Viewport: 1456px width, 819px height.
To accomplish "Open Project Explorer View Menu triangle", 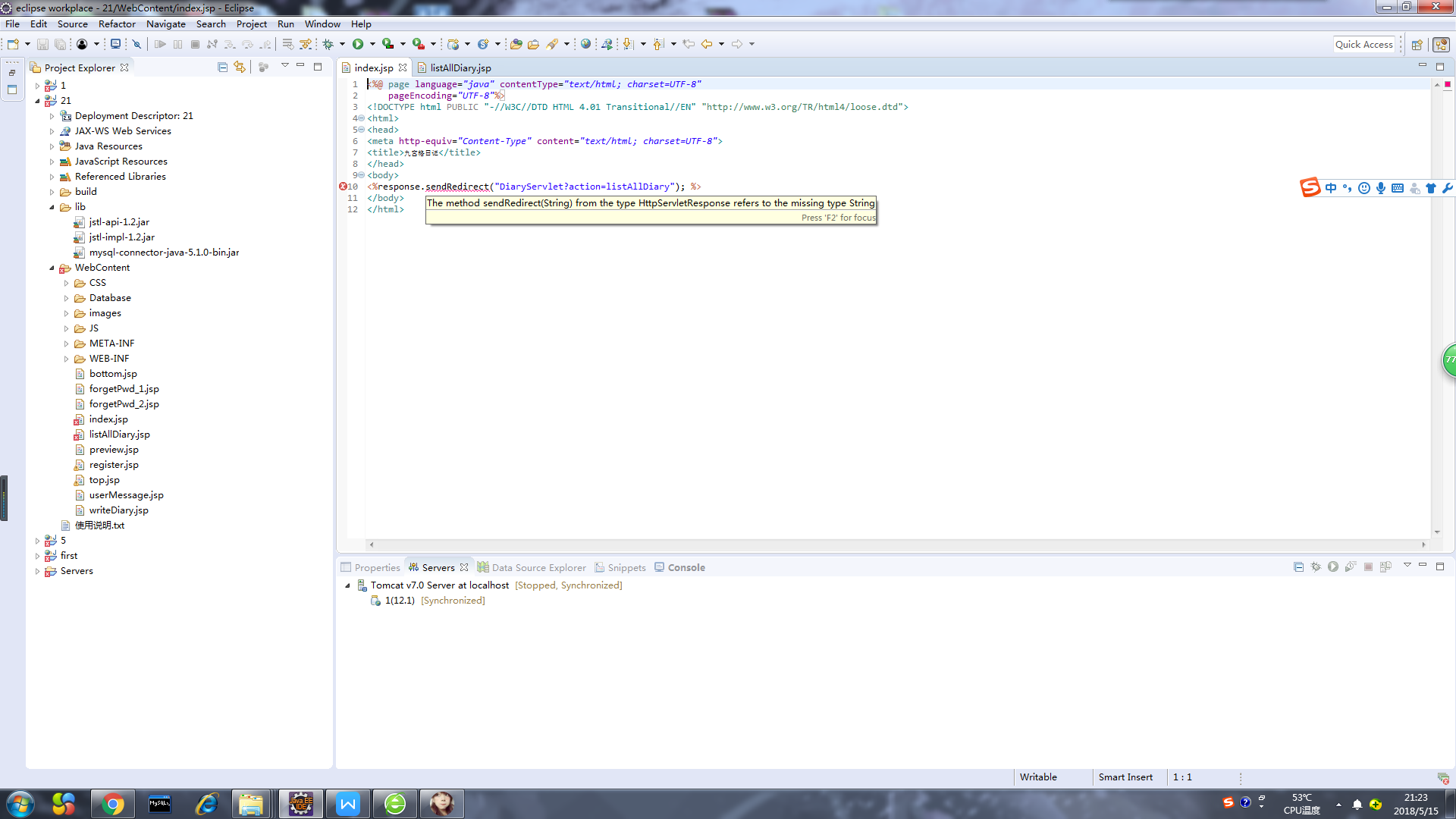I will pos(285,66).
